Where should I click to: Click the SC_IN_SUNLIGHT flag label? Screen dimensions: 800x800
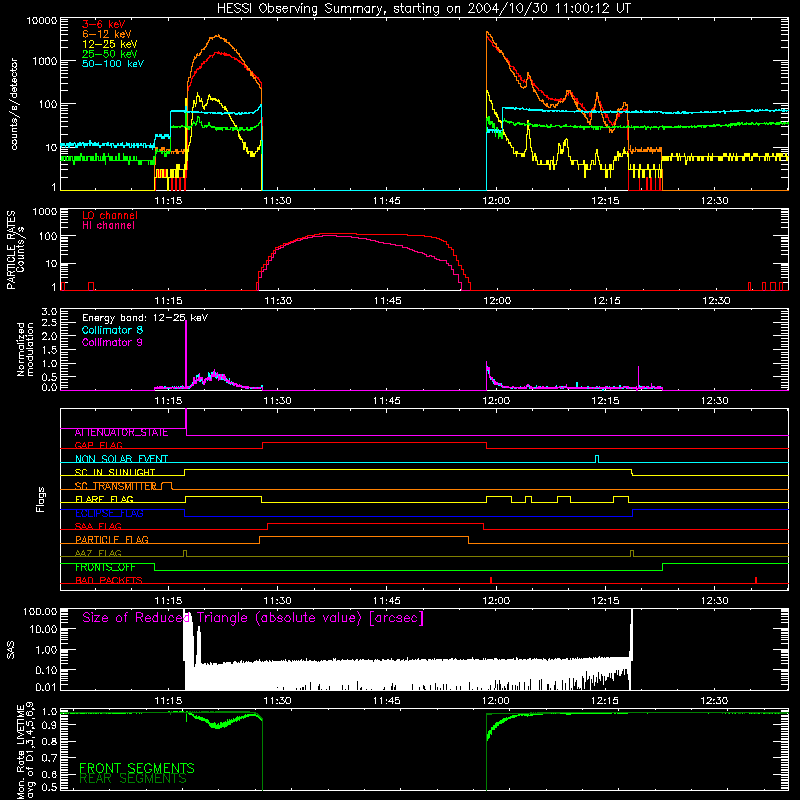click(115, 472)
